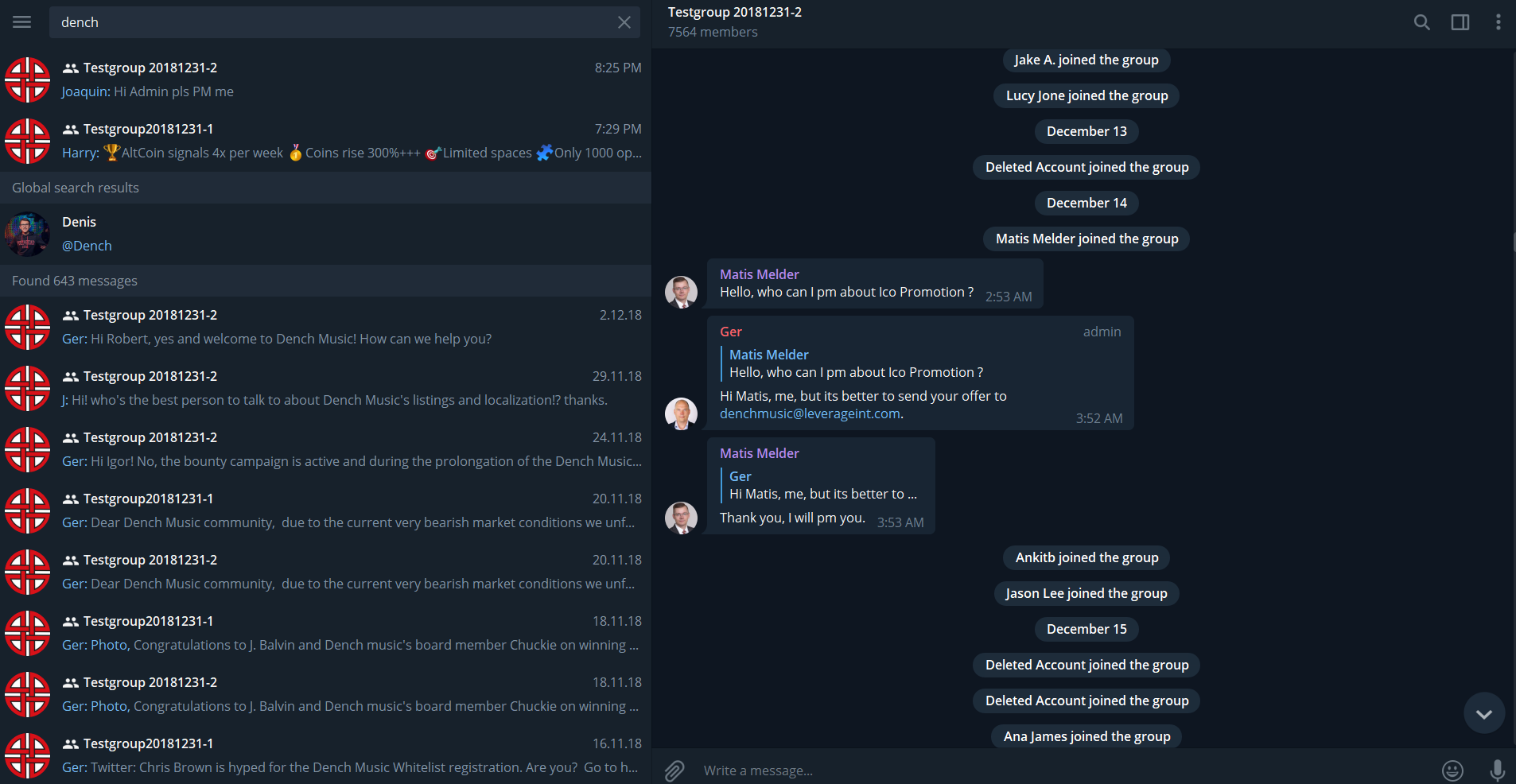Select the Testgroup20181231-1 Harry AltCoin chat
The width and height of the screenshot is (1516, 784).
[x=325, y=141]
